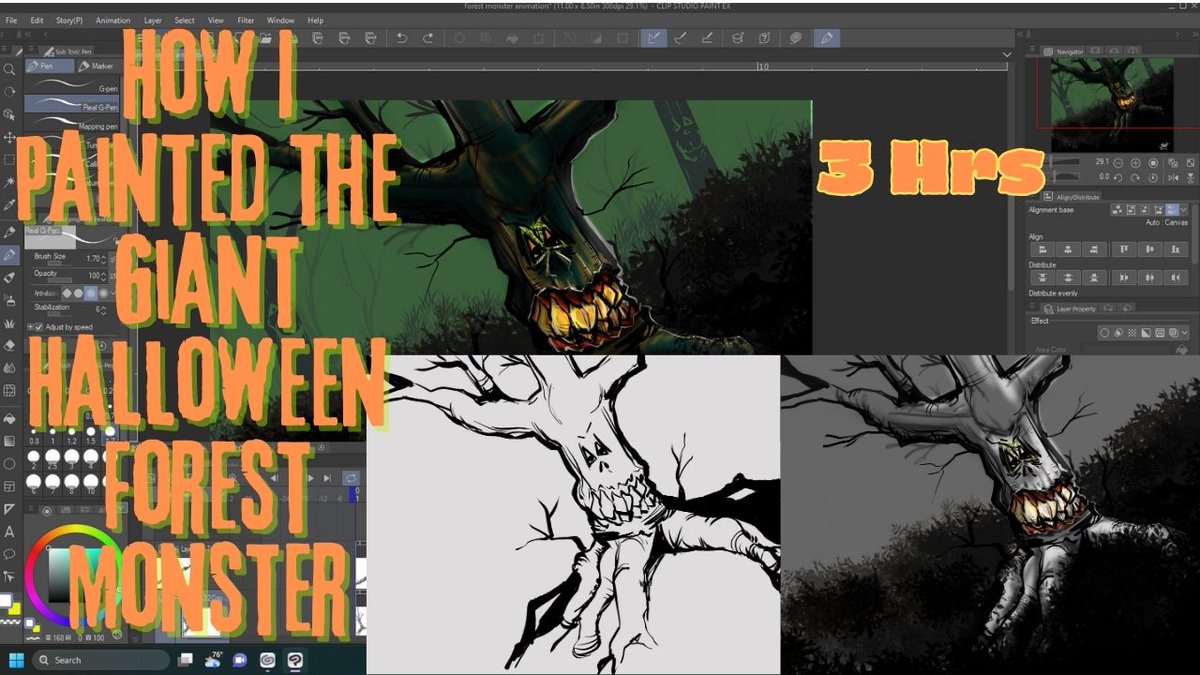This screenshot has height=675, width=1200.
Task: Click Windows taskbar Search box
Action: 100,660
